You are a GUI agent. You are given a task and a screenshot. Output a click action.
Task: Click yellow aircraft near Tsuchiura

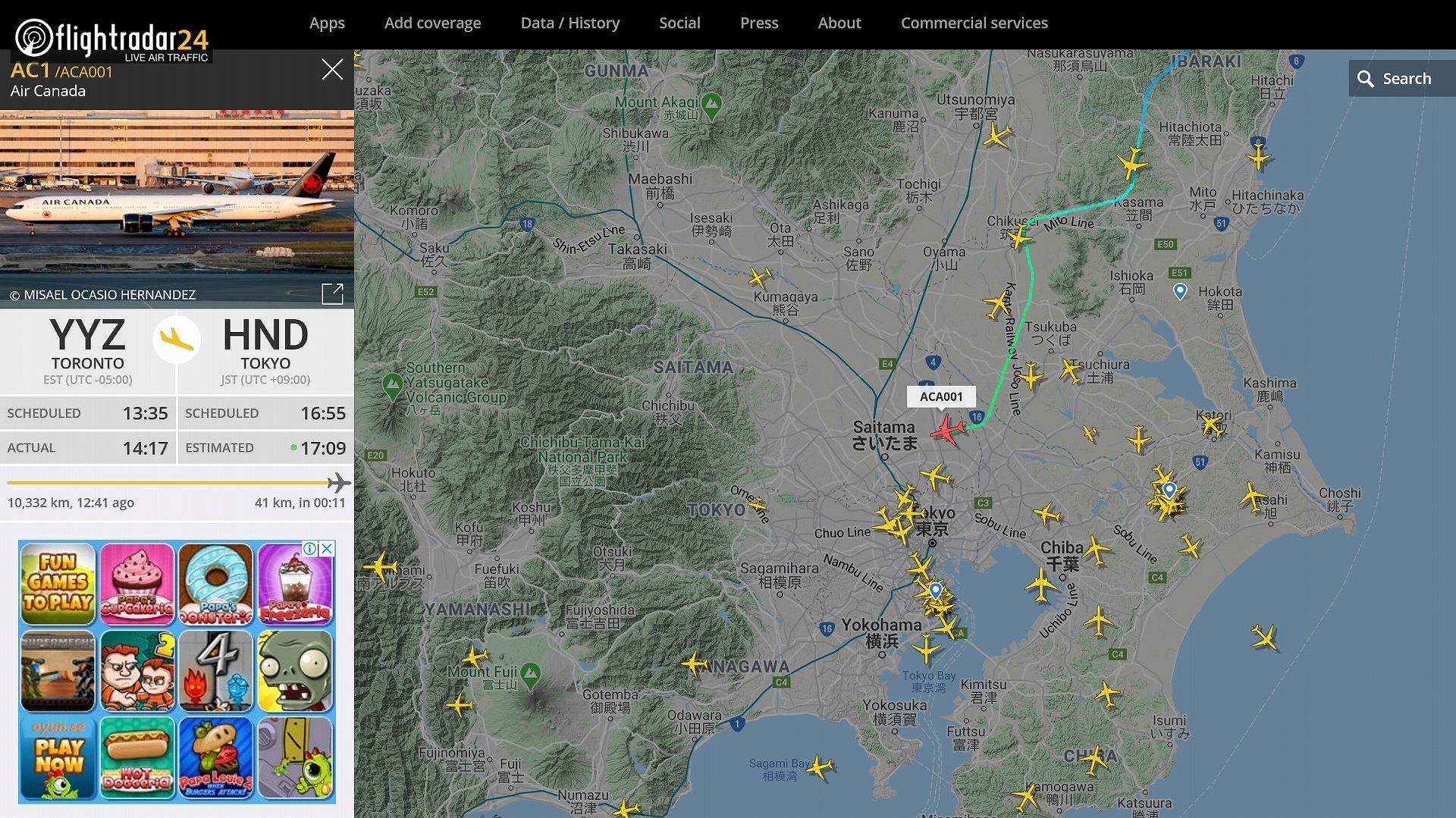point(1071,371)
